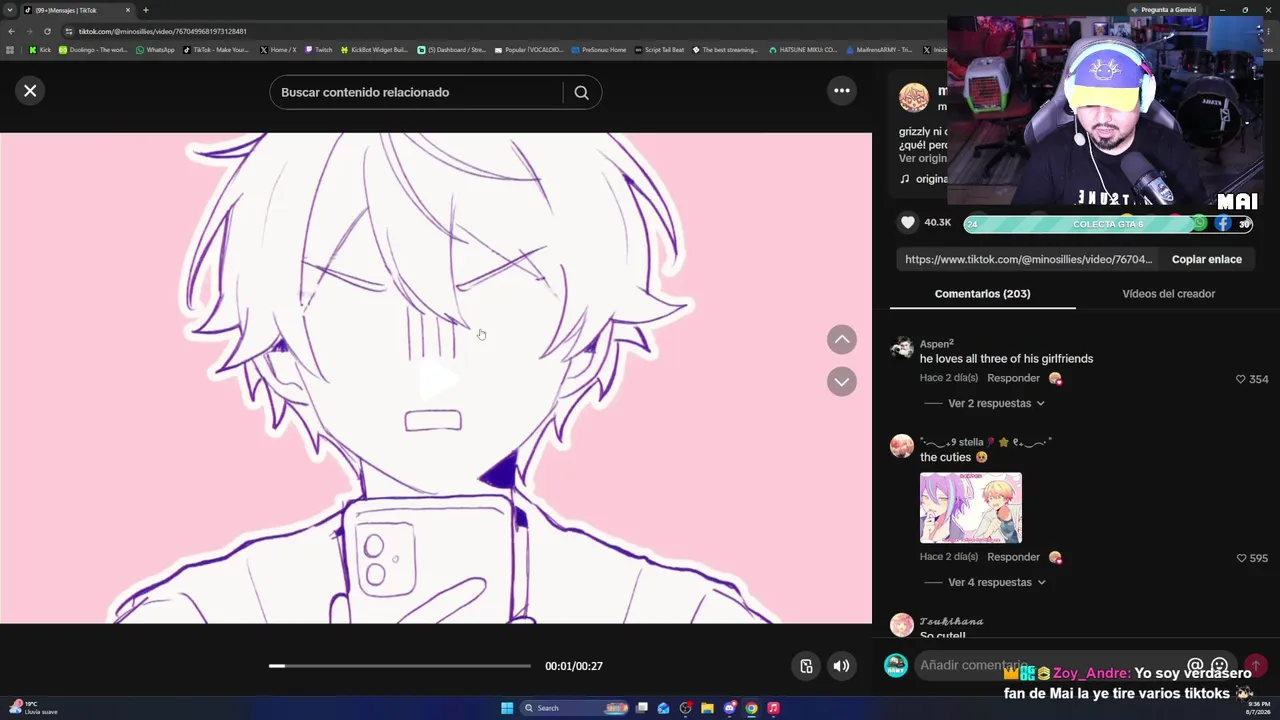
Task: Click the search magnifier icon
Action: tap(581, 92)
